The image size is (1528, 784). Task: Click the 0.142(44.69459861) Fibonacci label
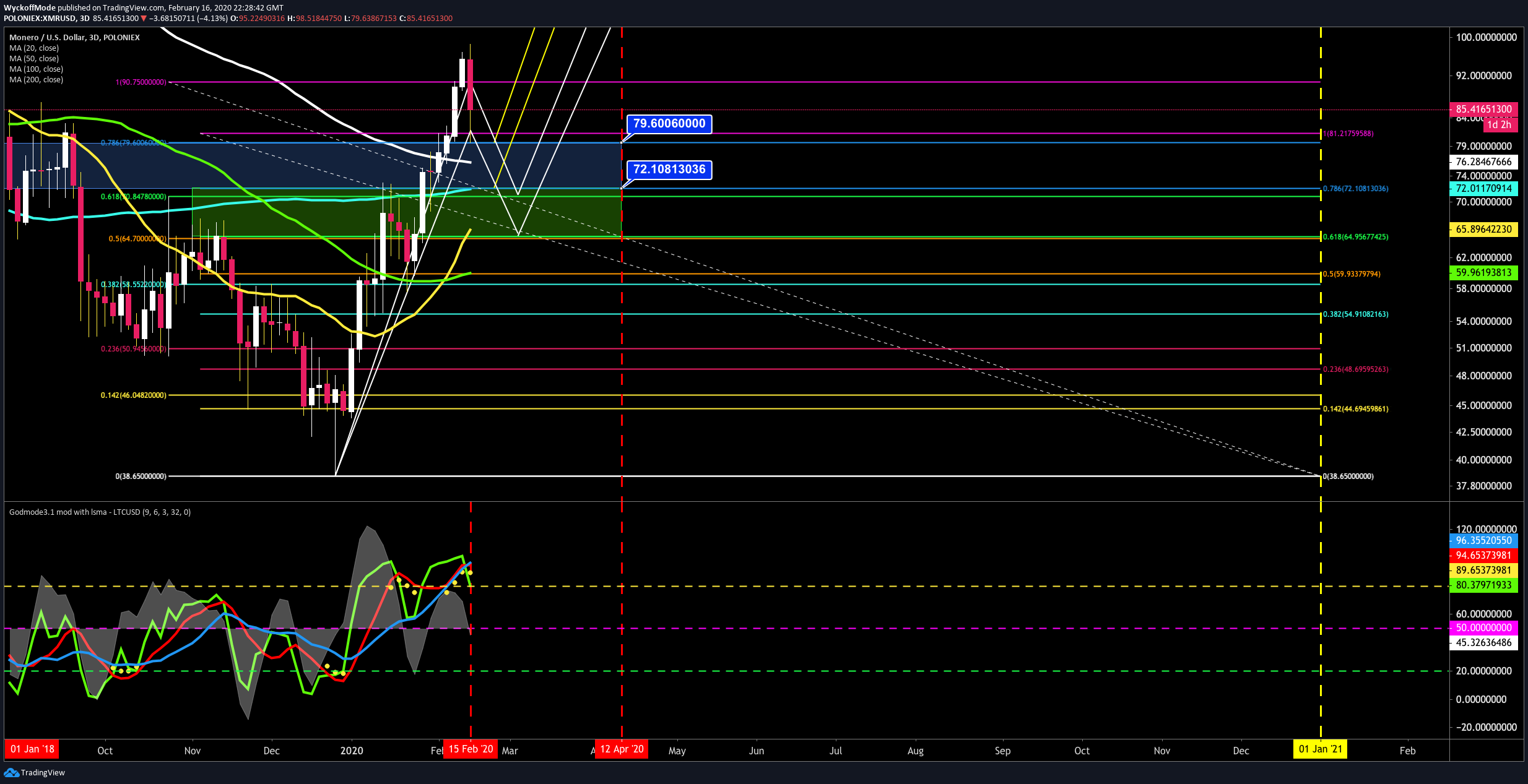1355,409
